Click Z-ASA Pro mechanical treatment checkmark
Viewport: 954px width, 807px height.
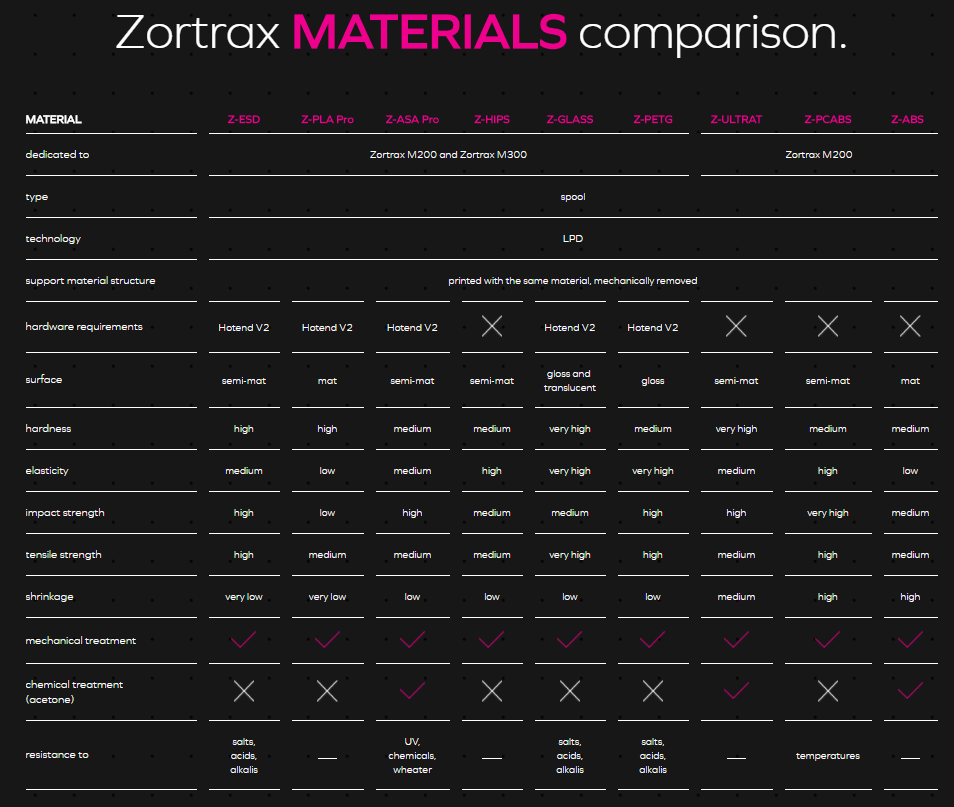pos(413,640)
